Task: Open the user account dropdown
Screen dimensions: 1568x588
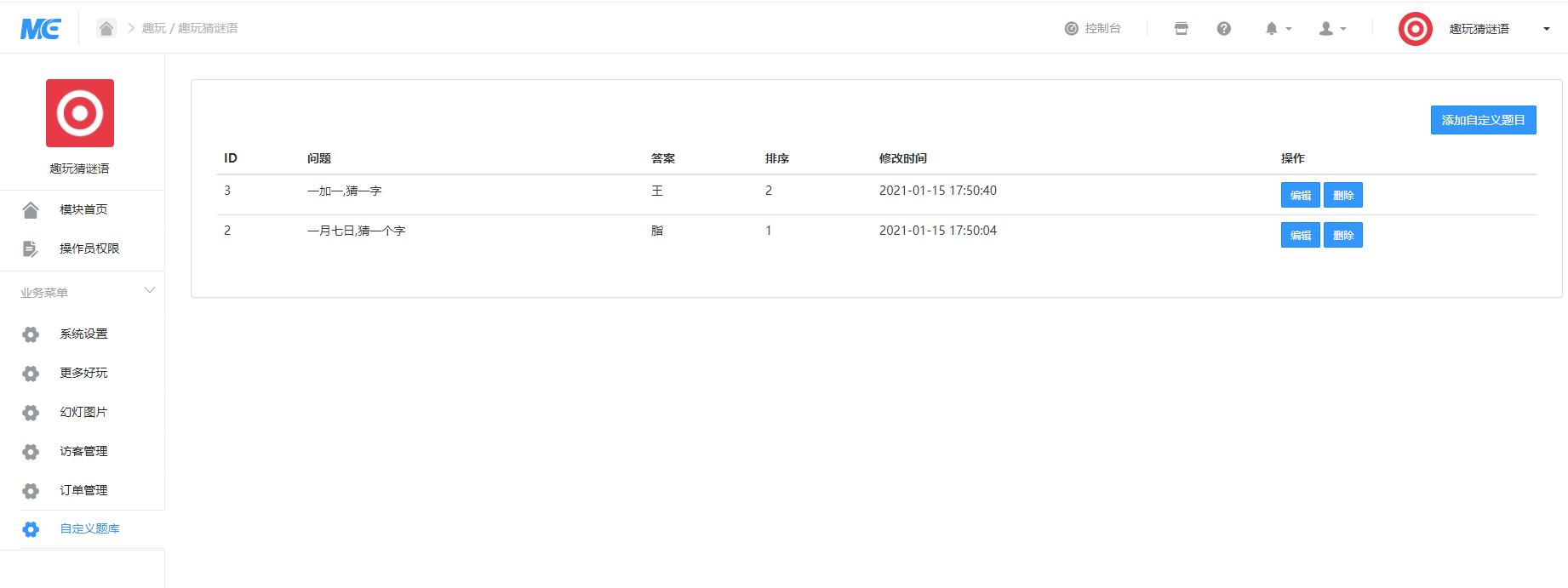Action: pyautogui.click(x=1332, y=29)
